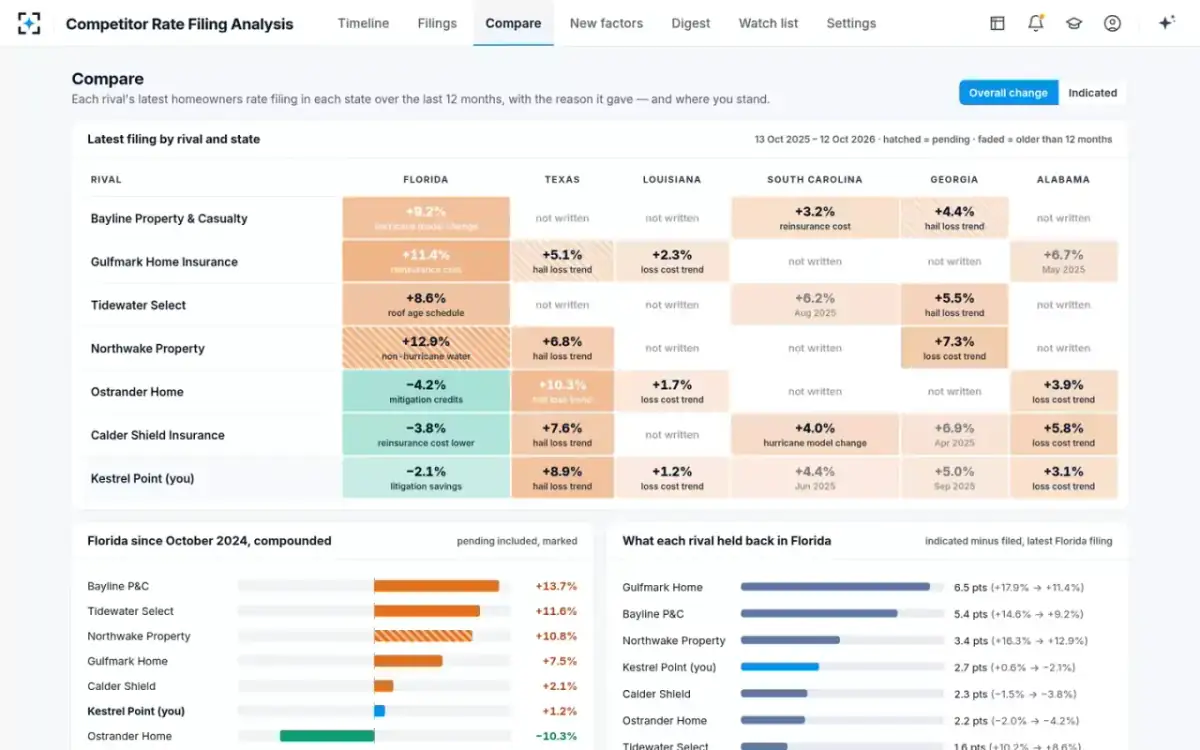The image size is (1200, 750).
Task: Click the Ostrander Home row label in table
Action: (137, 392)
